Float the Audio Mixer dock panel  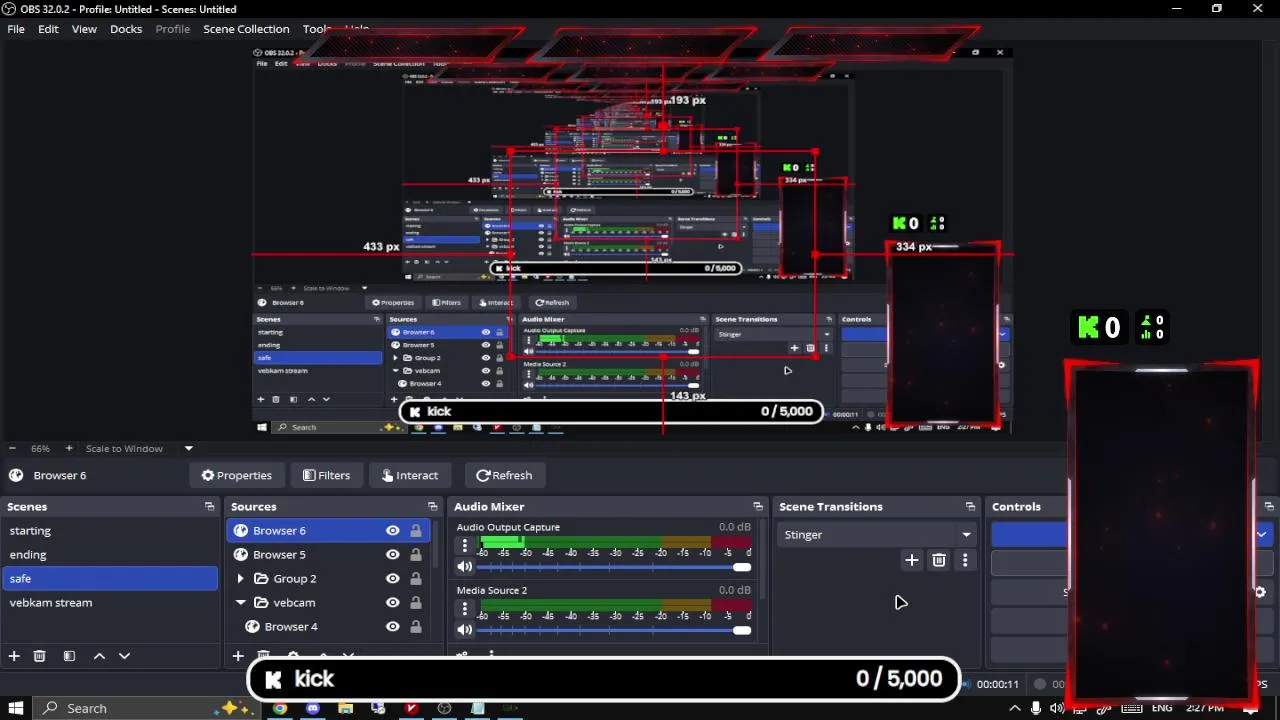click(x=758, y=507)
